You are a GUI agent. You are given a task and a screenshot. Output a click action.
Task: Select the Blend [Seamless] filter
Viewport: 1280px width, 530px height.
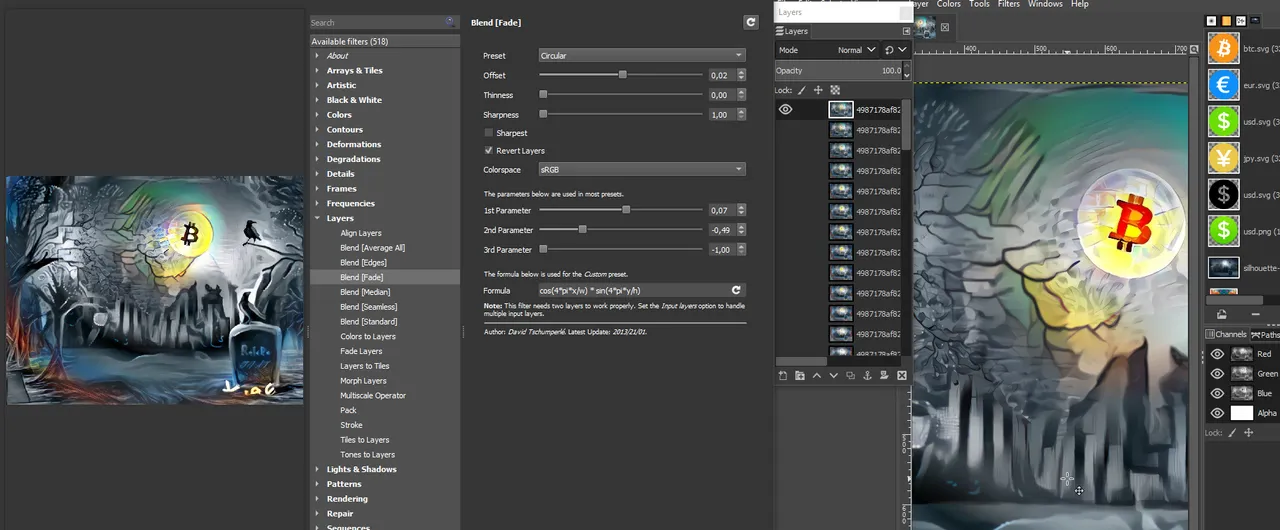click(x=368, y=307)
